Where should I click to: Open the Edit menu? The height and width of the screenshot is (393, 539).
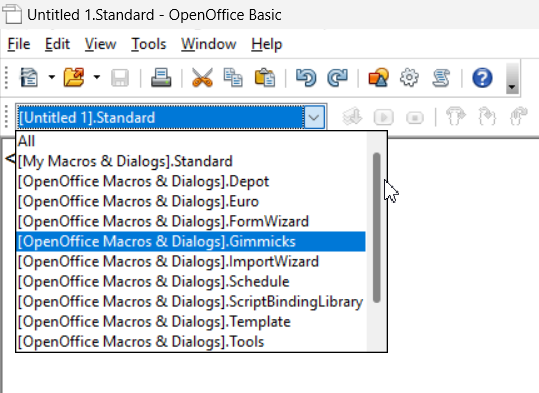coord(57,44)
